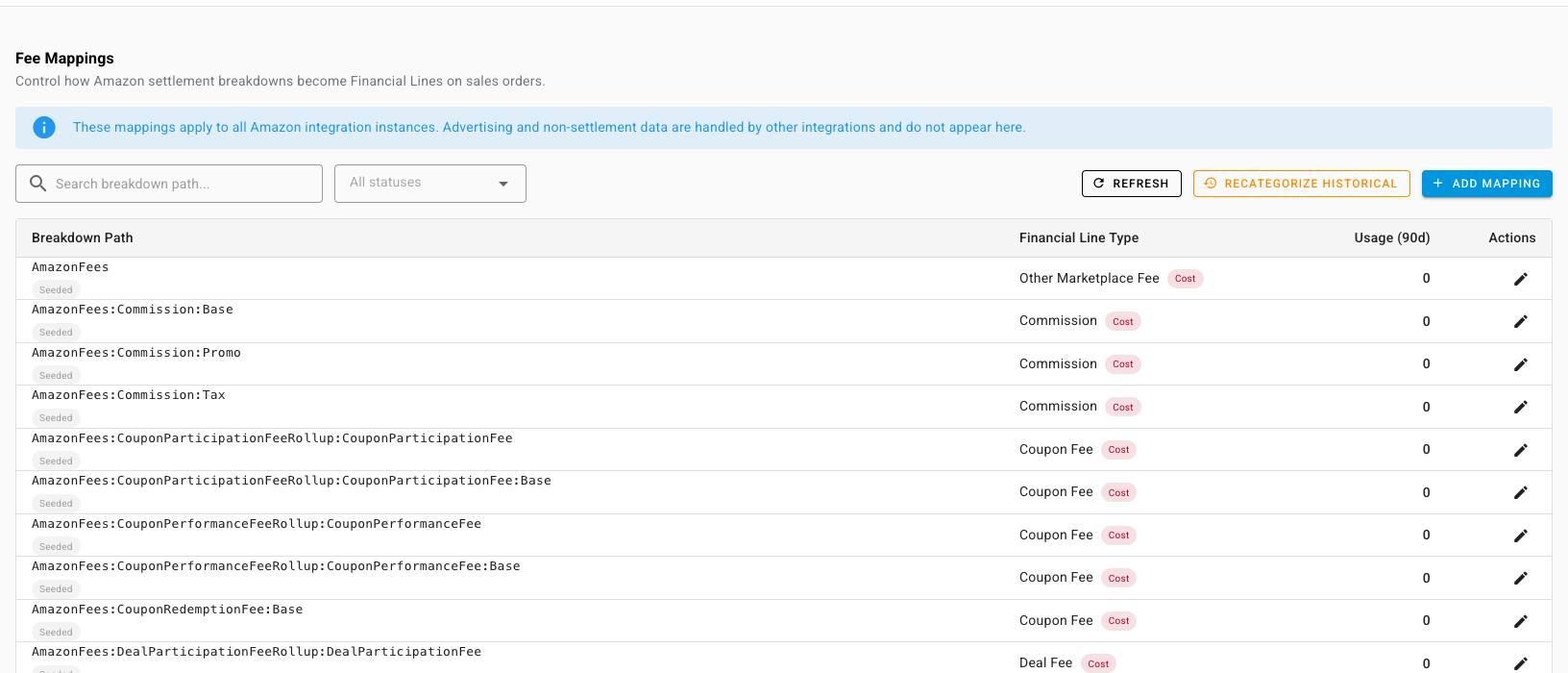1568x673 pixels.
Task: Focus the Search breakdown path field
Action: coord(169,184)
